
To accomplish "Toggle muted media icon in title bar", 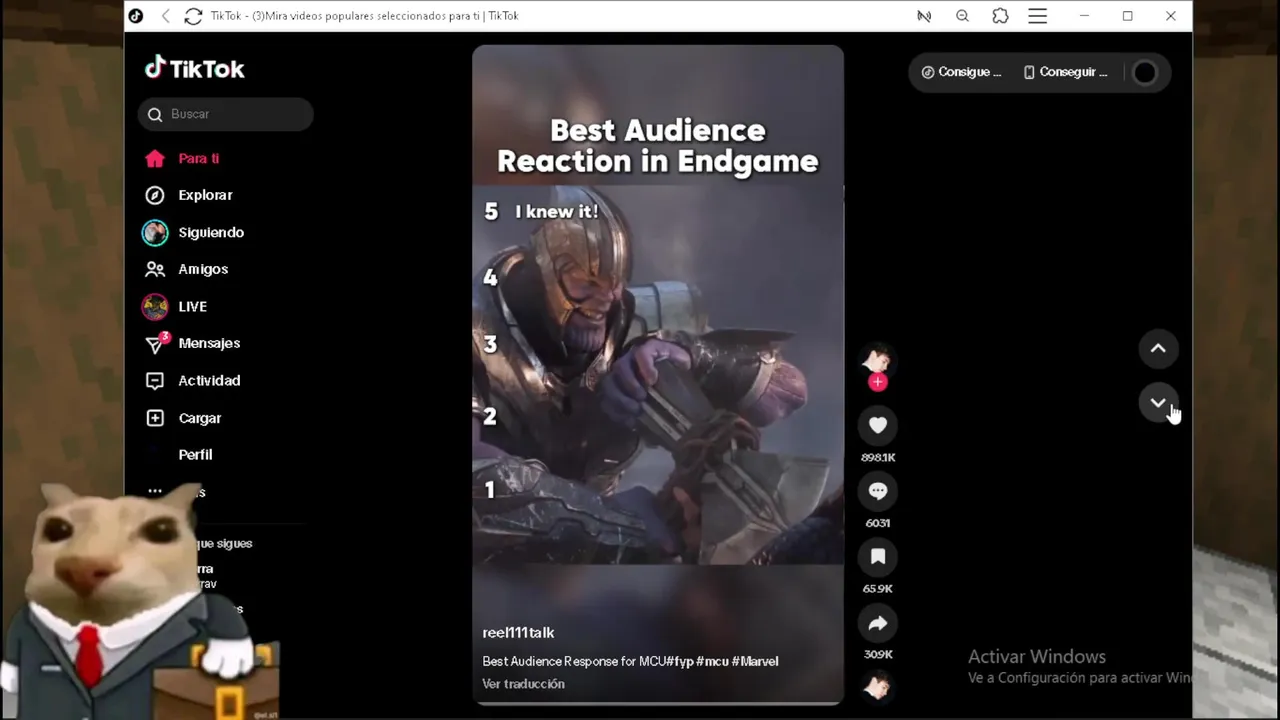I will click(x=924, y=16).
